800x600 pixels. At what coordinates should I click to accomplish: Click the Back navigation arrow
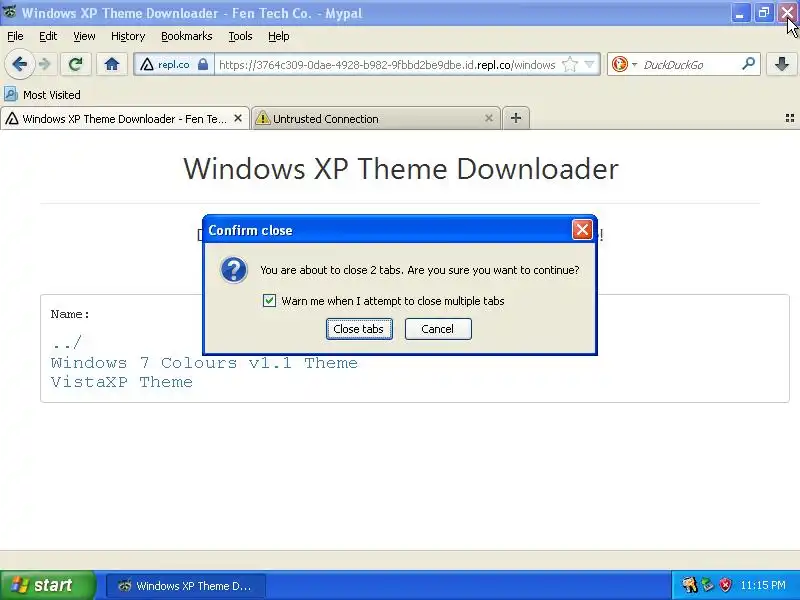click(x=19, y=64)
